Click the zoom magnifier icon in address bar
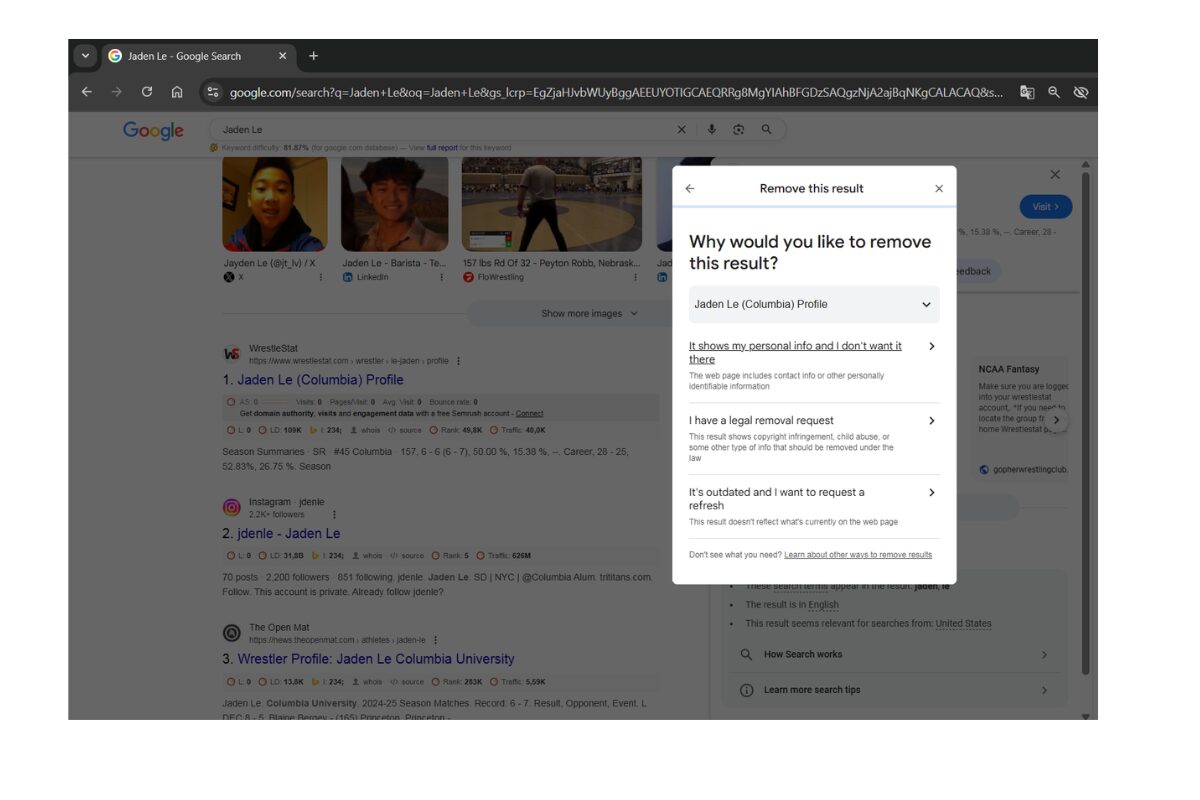The width and height of the screenshot is (1200, 800). (1054, 92)
